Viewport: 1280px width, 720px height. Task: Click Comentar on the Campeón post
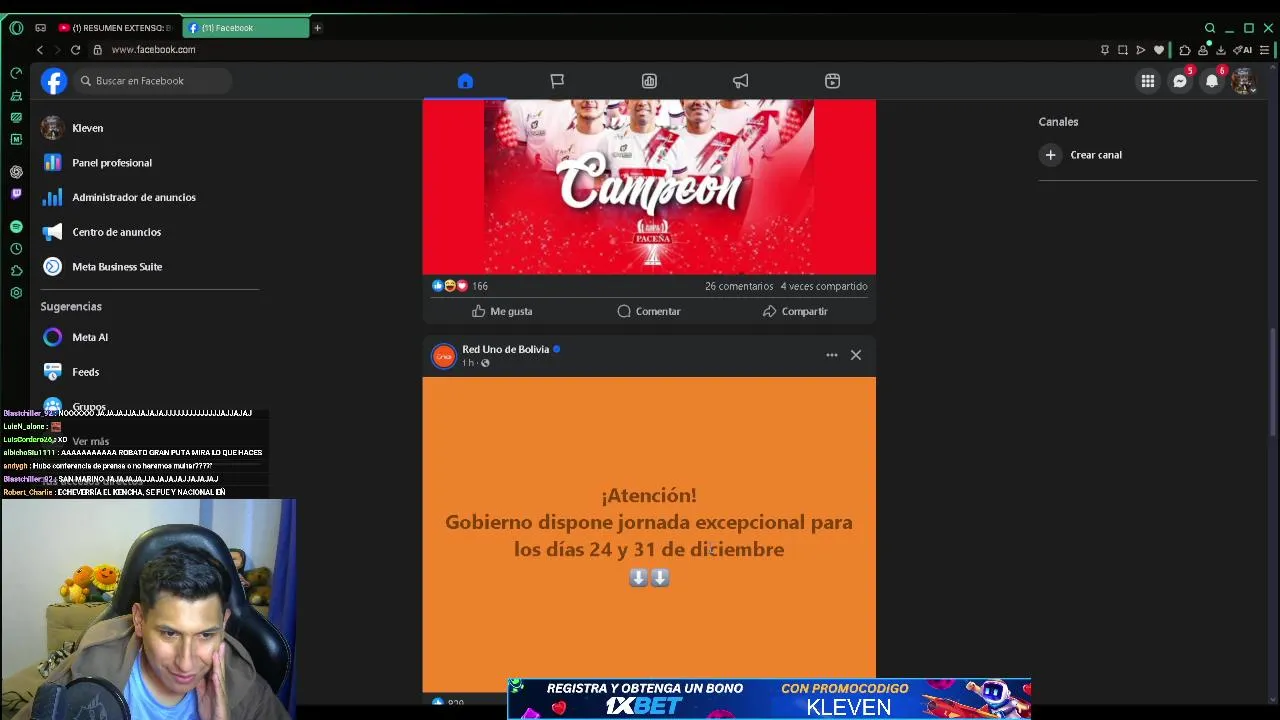[x=649, y=311]
